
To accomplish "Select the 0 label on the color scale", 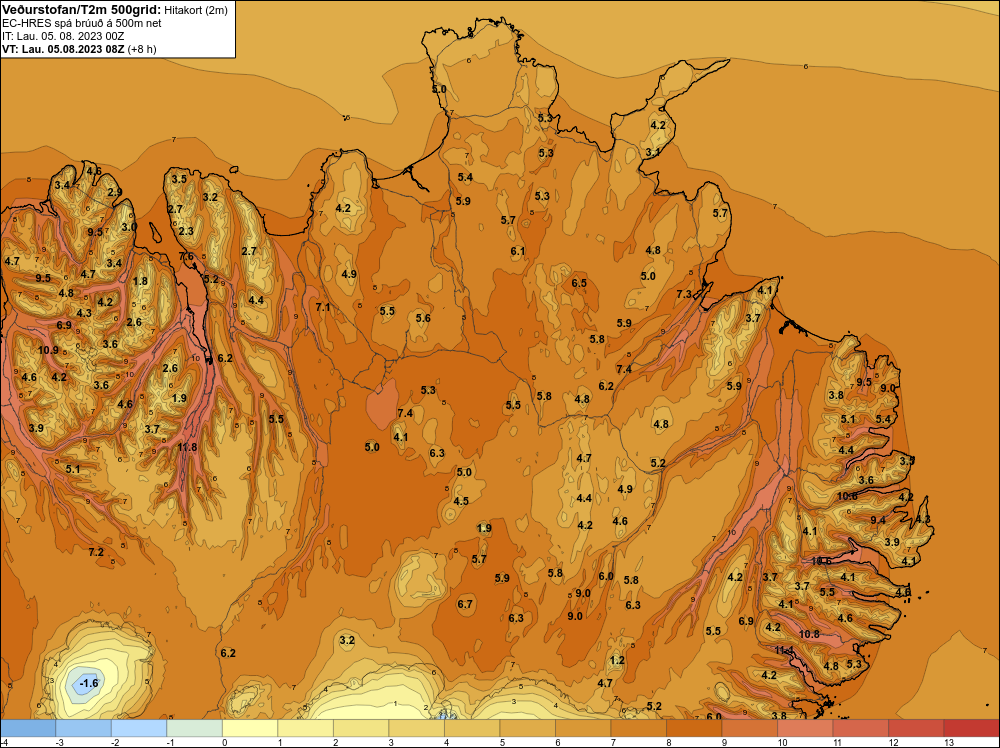I will point(225,742).
